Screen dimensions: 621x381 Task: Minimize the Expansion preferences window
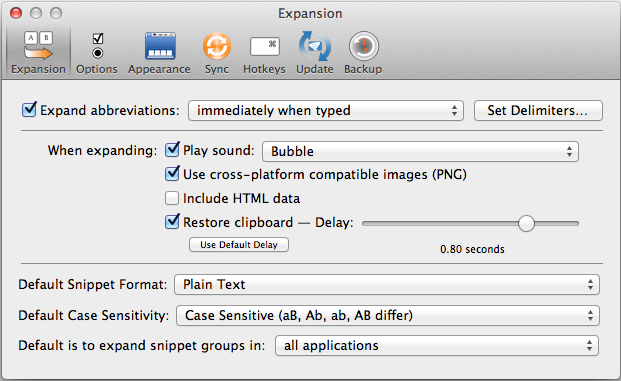coord(36,13)
